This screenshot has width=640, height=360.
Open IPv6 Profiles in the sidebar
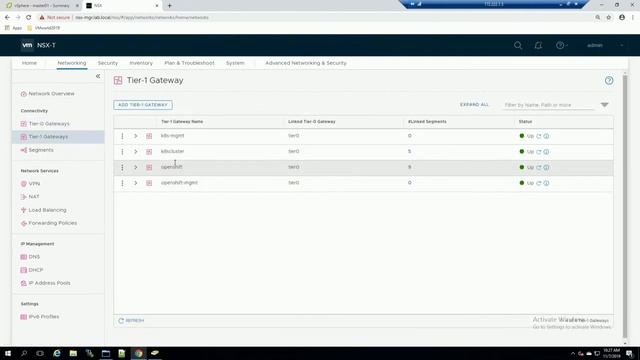click(40, 317)
